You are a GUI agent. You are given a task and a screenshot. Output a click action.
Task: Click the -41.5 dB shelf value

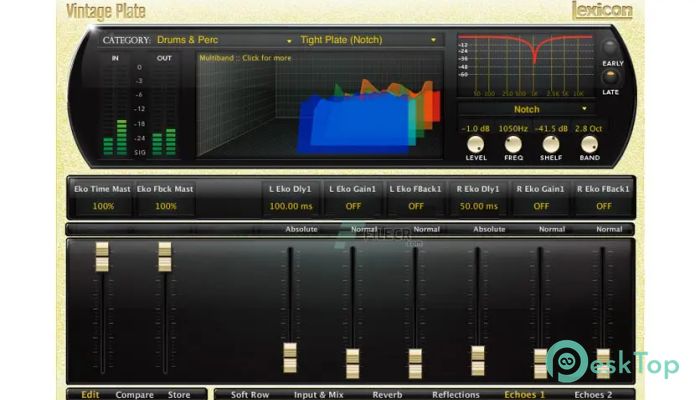551,129
